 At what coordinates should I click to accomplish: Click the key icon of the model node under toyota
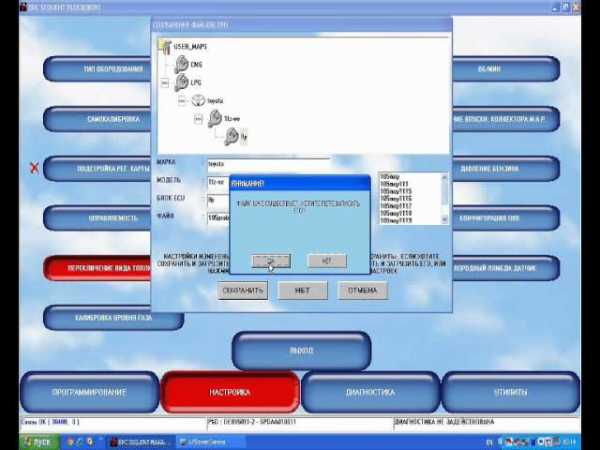214,119
